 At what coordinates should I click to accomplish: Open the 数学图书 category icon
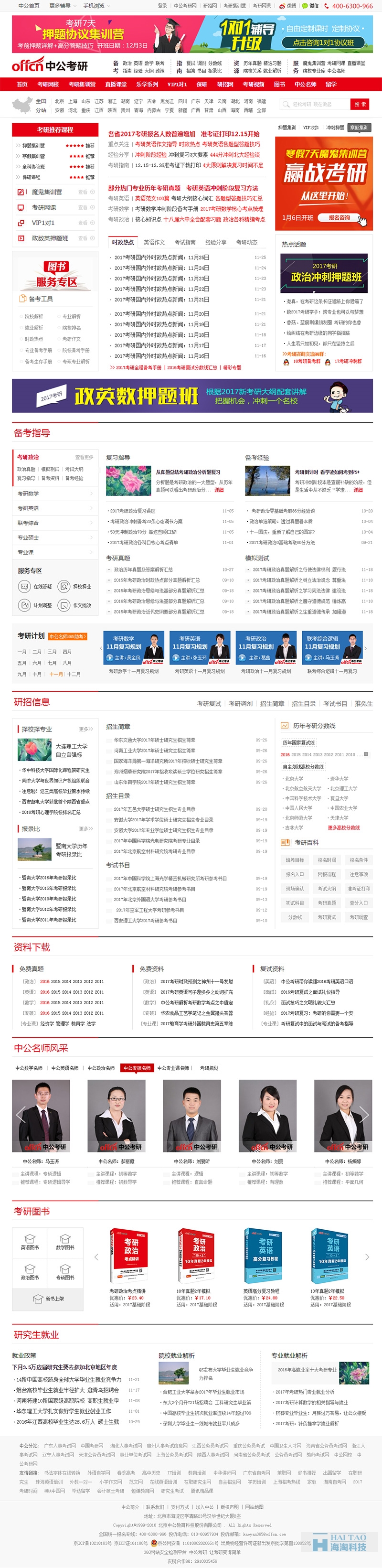[65, 1238]
